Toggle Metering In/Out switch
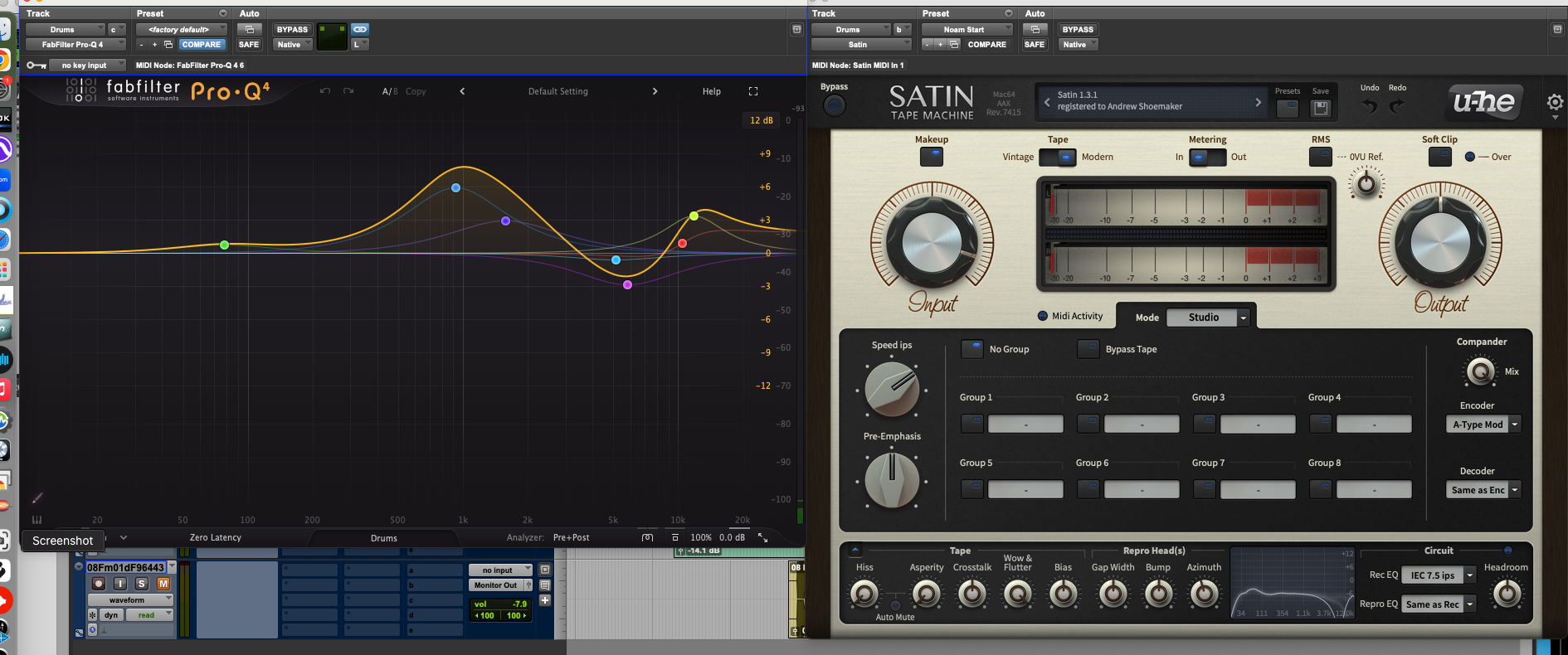 tap(1207, 158)
